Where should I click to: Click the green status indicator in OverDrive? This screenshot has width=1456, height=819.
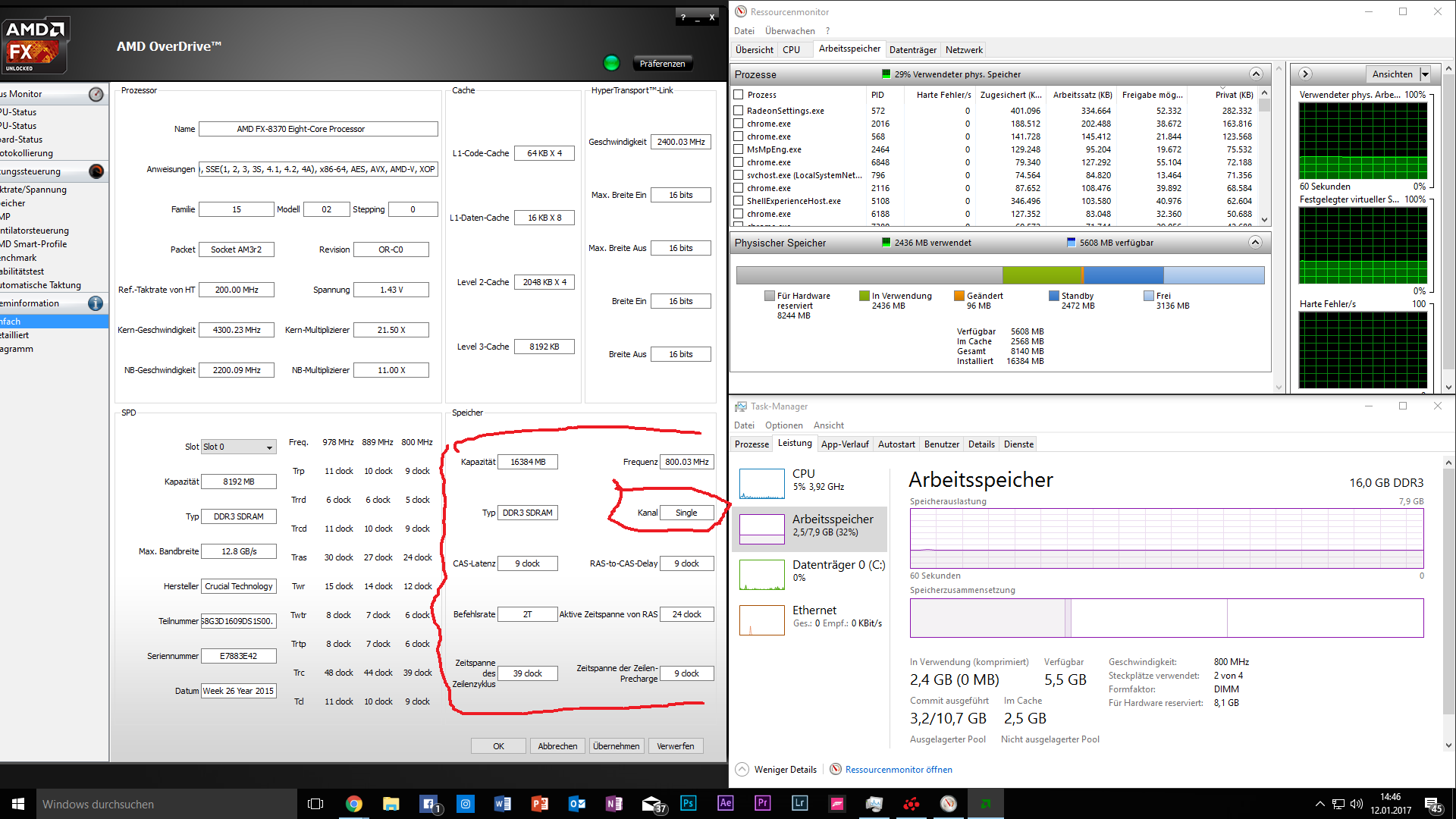tap(611, 63)
